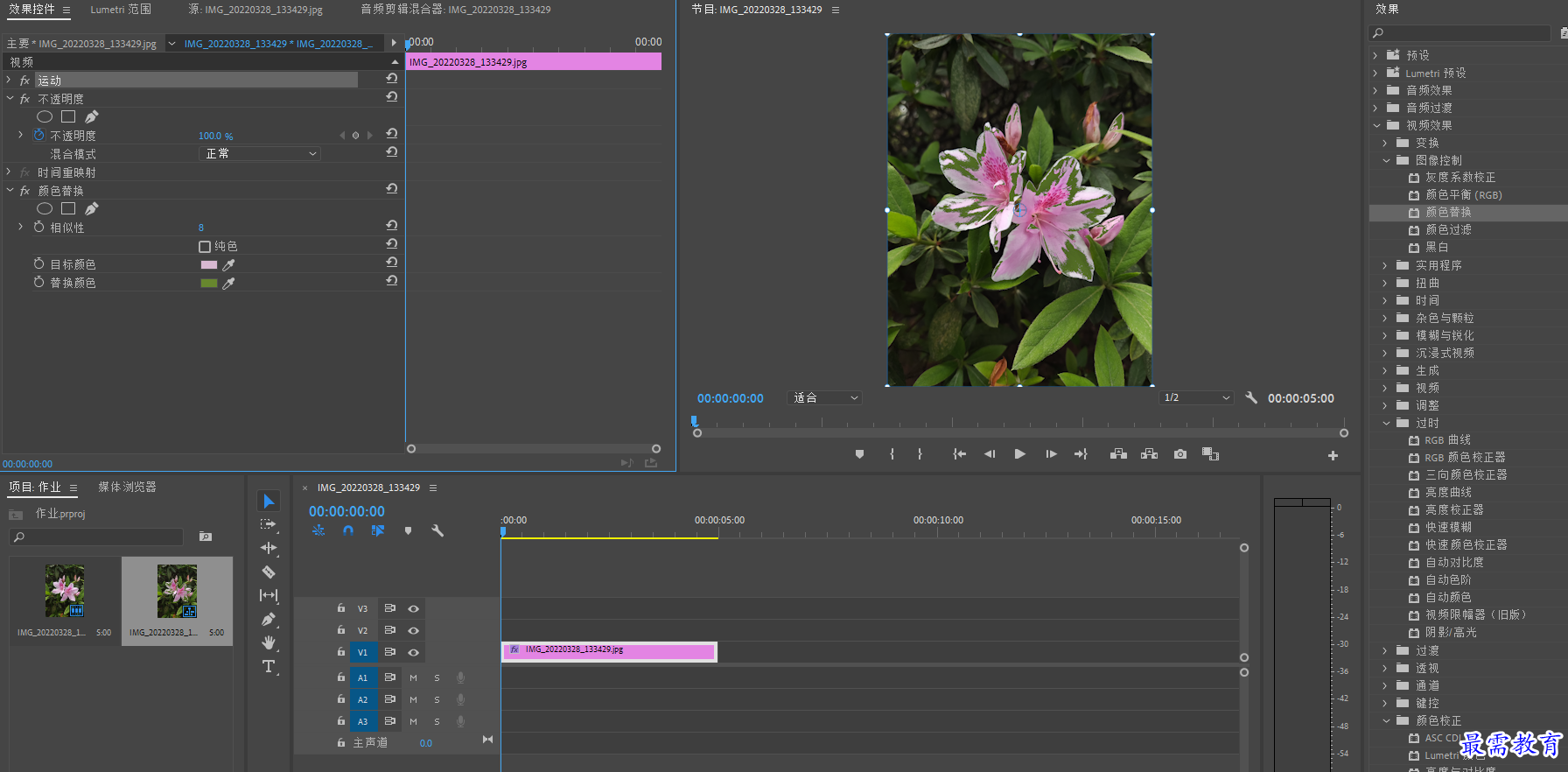The width and height of the screenshot is (1568, 772).
Task: Lock the V3 track
Action: pyautogui.click(x=341, y=607)
